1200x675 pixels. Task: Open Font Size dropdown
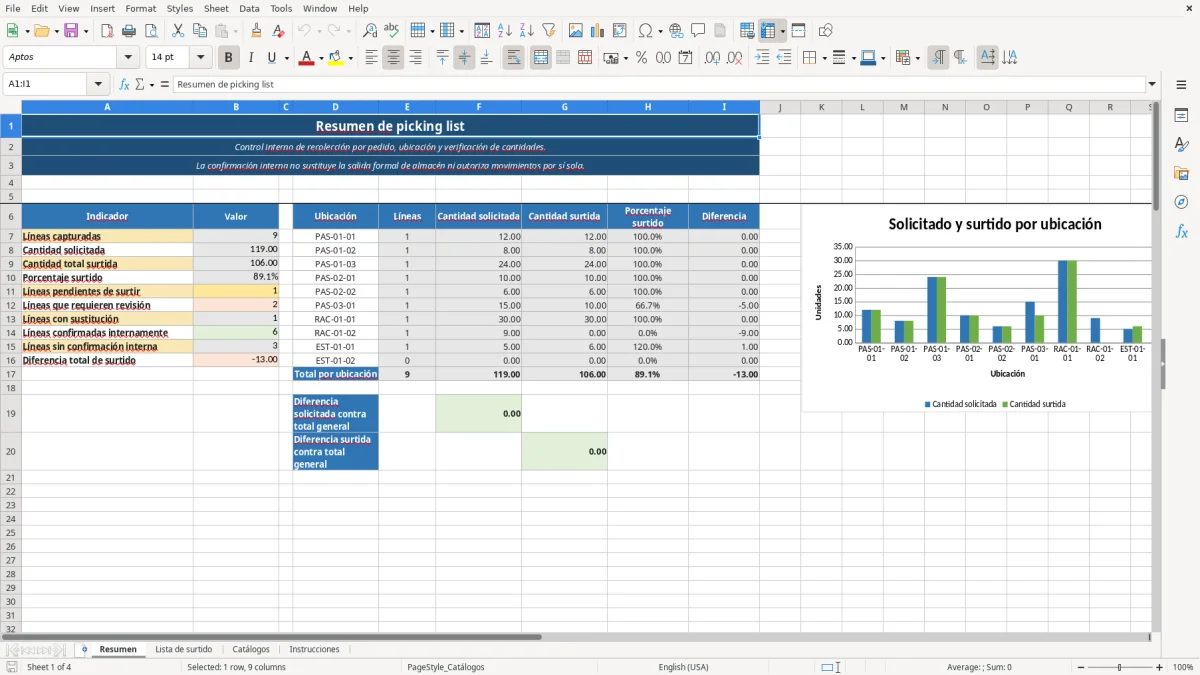pyautogui.click(x=201, y=58)
